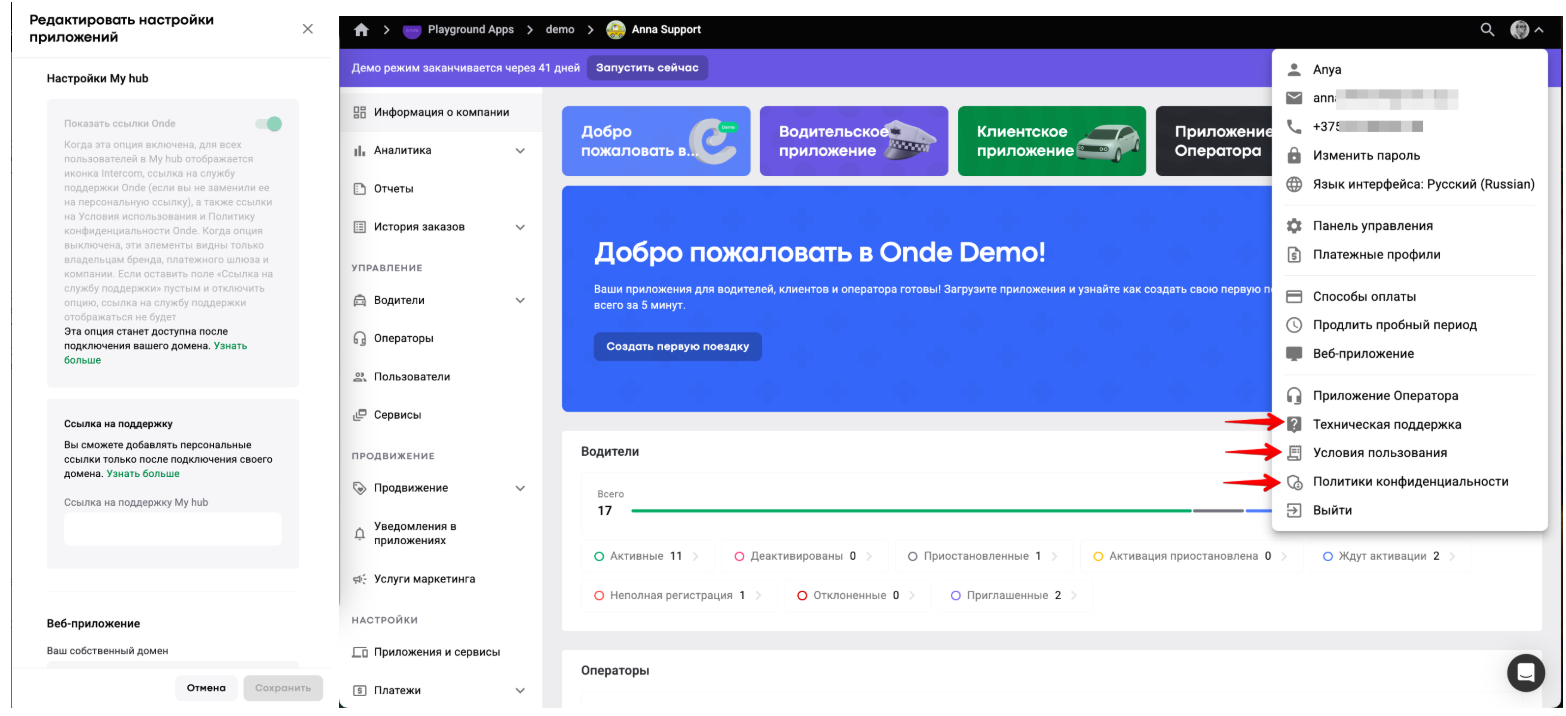Click the Водители car icon

tap(360, 300)
